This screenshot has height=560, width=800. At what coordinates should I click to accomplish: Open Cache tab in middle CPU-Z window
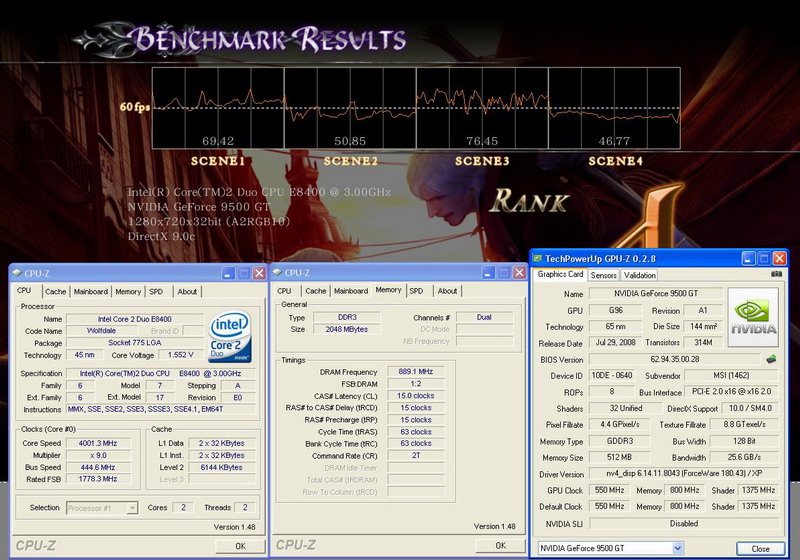click(316, 291)
